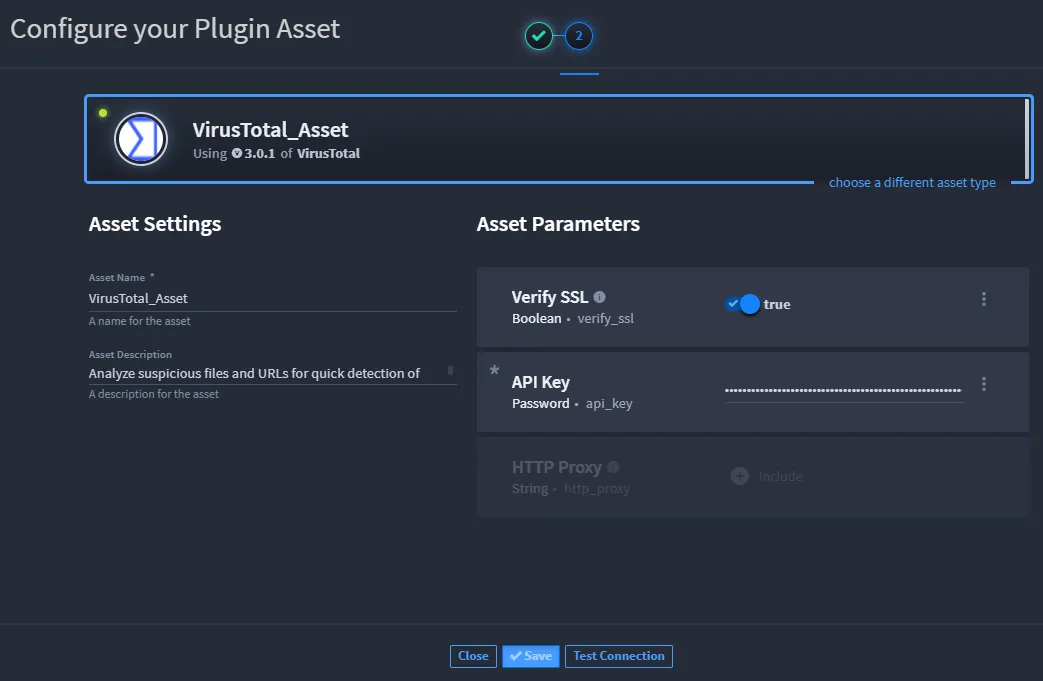Image resolution: width=1043 pixels, height=681 pixels.
Task: Open API Key options kebab menu
Action: point(984,384)
